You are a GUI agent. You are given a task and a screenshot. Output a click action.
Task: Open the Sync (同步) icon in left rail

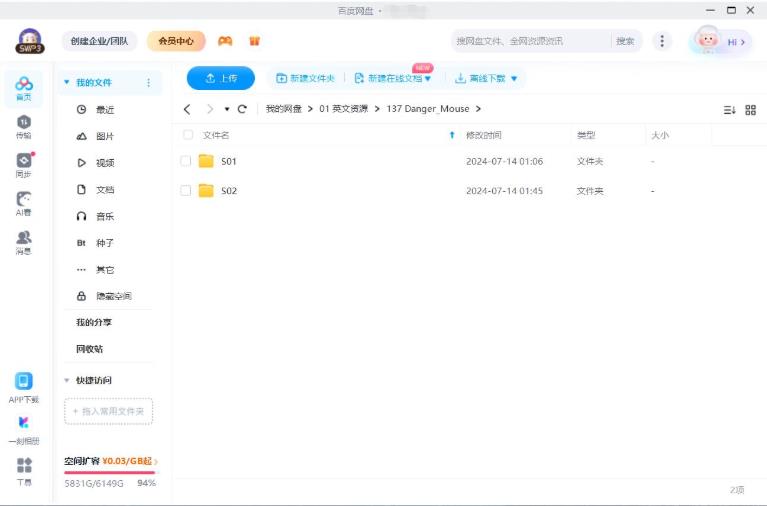(23, 165)
